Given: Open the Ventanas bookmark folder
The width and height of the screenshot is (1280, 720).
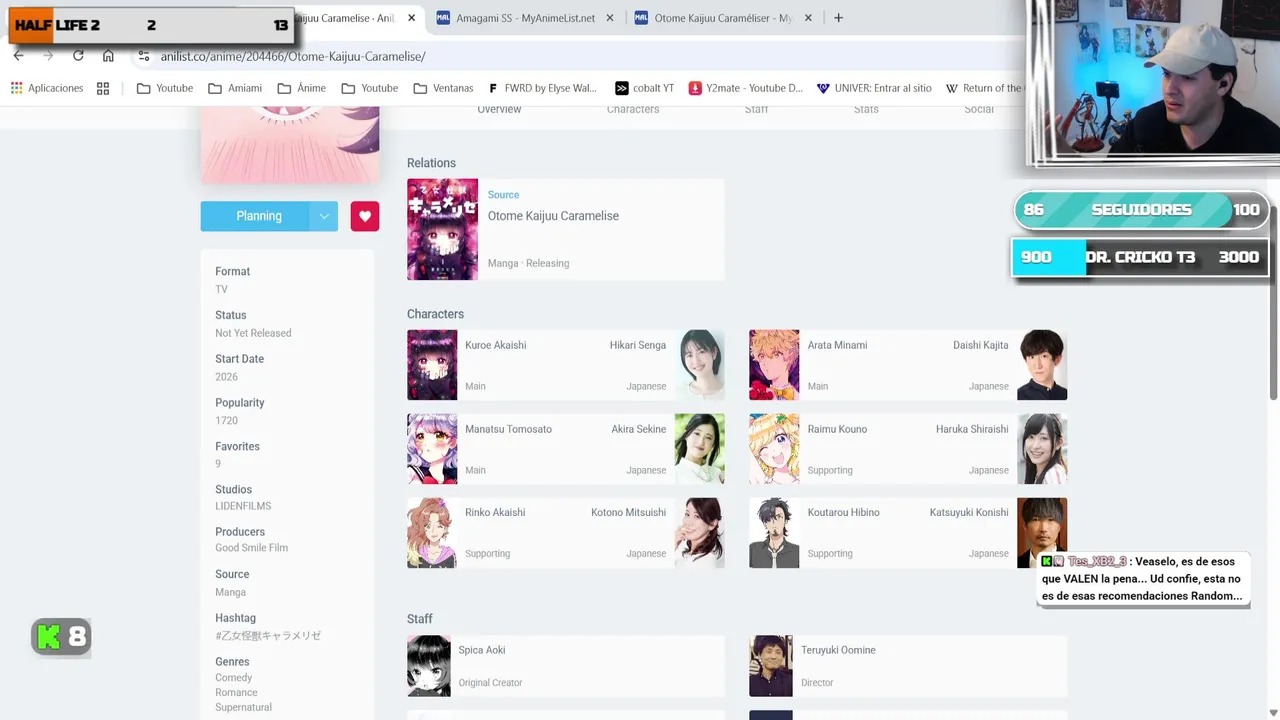Looking at the screenshot, I should 443,88.
